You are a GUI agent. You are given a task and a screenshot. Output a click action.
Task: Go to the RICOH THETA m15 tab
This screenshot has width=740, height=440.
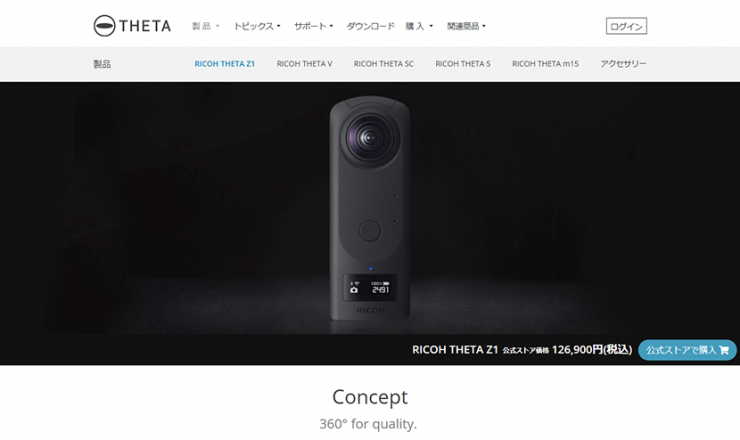click(546, 64)
